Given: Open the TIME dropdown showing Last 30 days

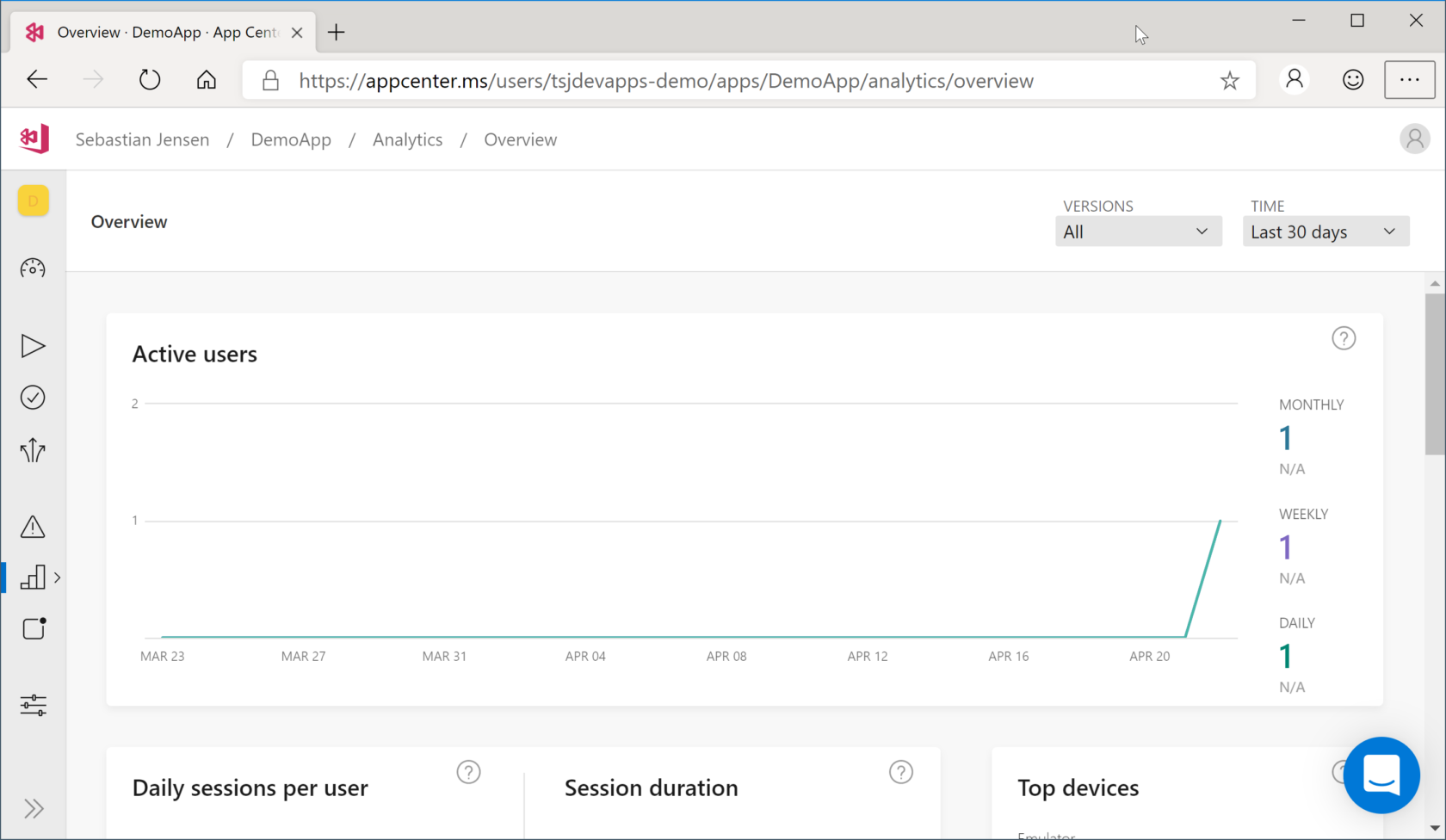Looking at the screenshot, I should pyautogui.click(x=1325, y=231).
